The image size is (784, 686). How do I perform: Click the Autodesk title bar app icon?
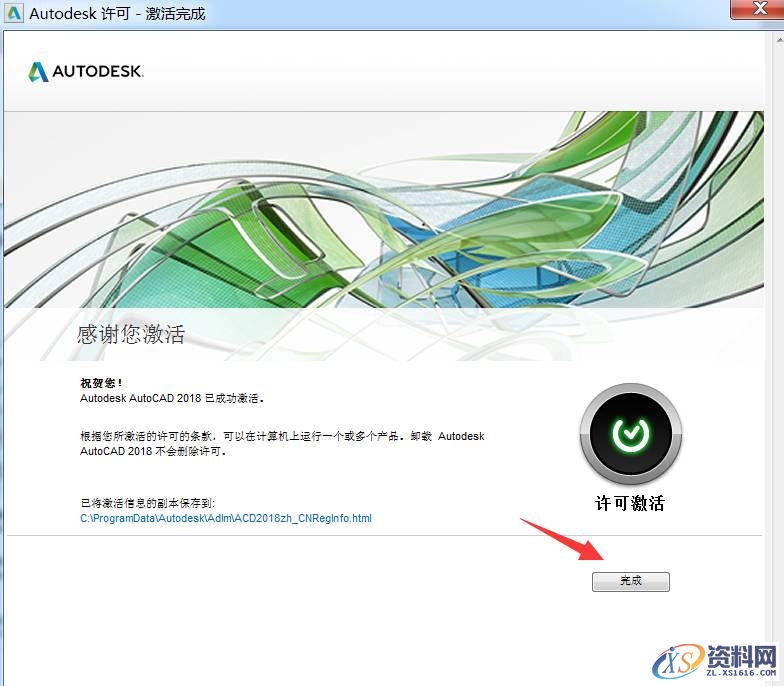click(x=14, y=13)
